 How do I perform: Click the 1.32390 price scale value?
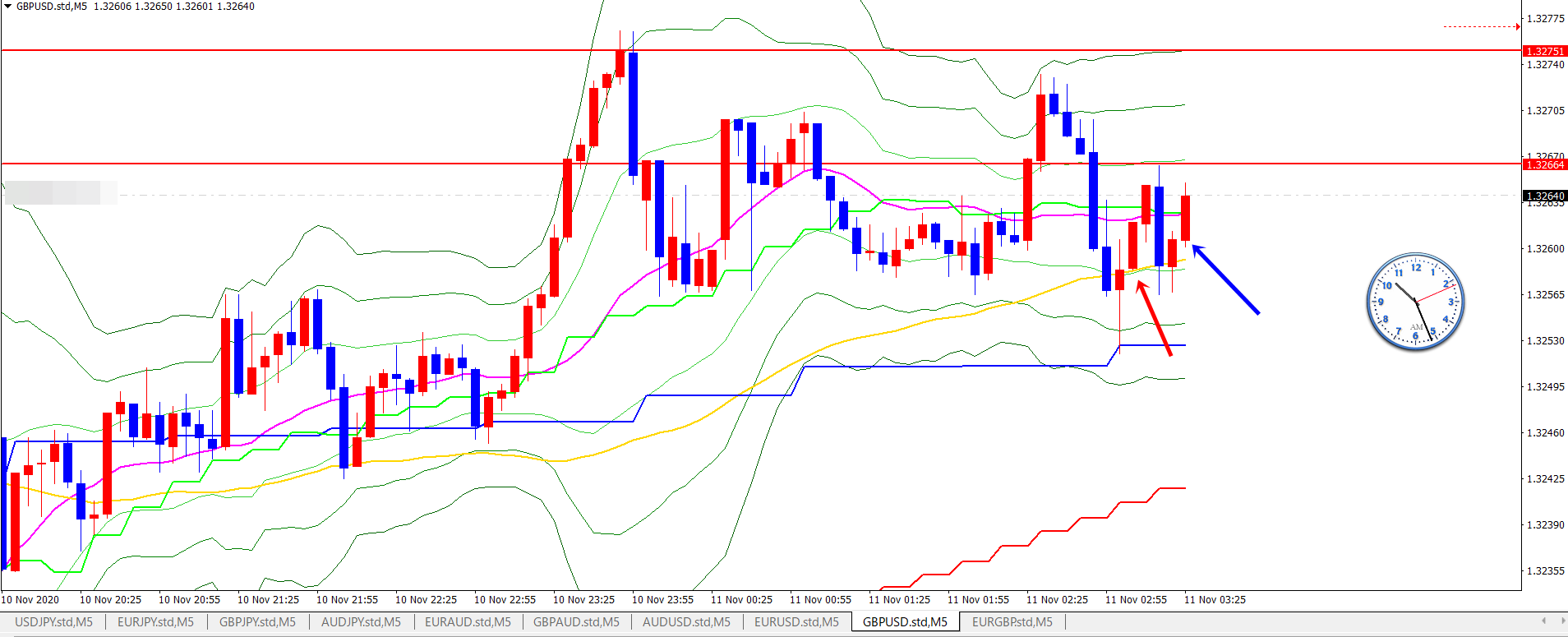[x=1545, y=524]
